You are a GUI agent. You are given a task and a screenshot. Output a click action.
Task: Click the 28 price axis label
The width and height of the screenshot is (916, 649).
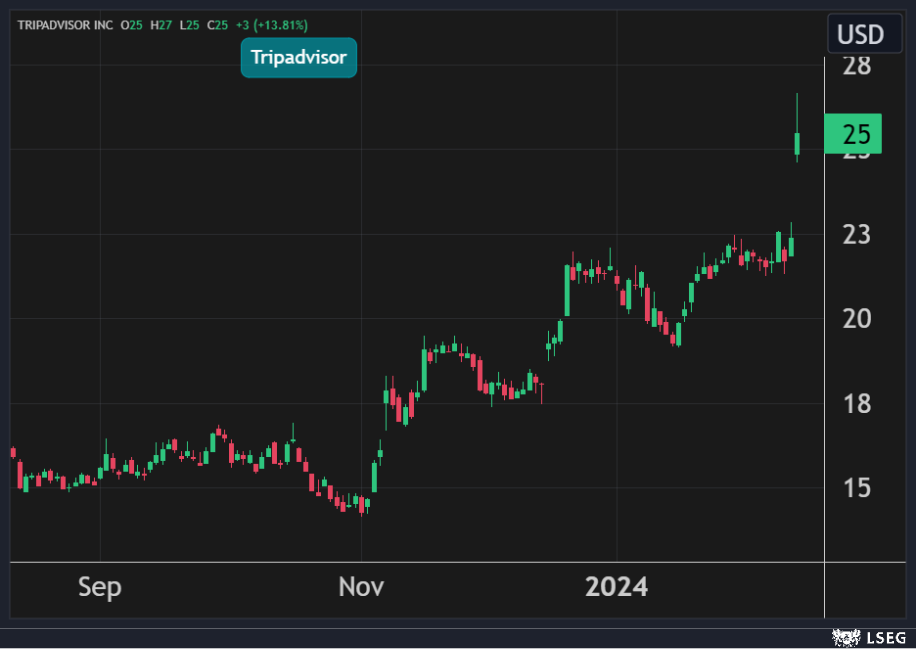tap(856, 65)
